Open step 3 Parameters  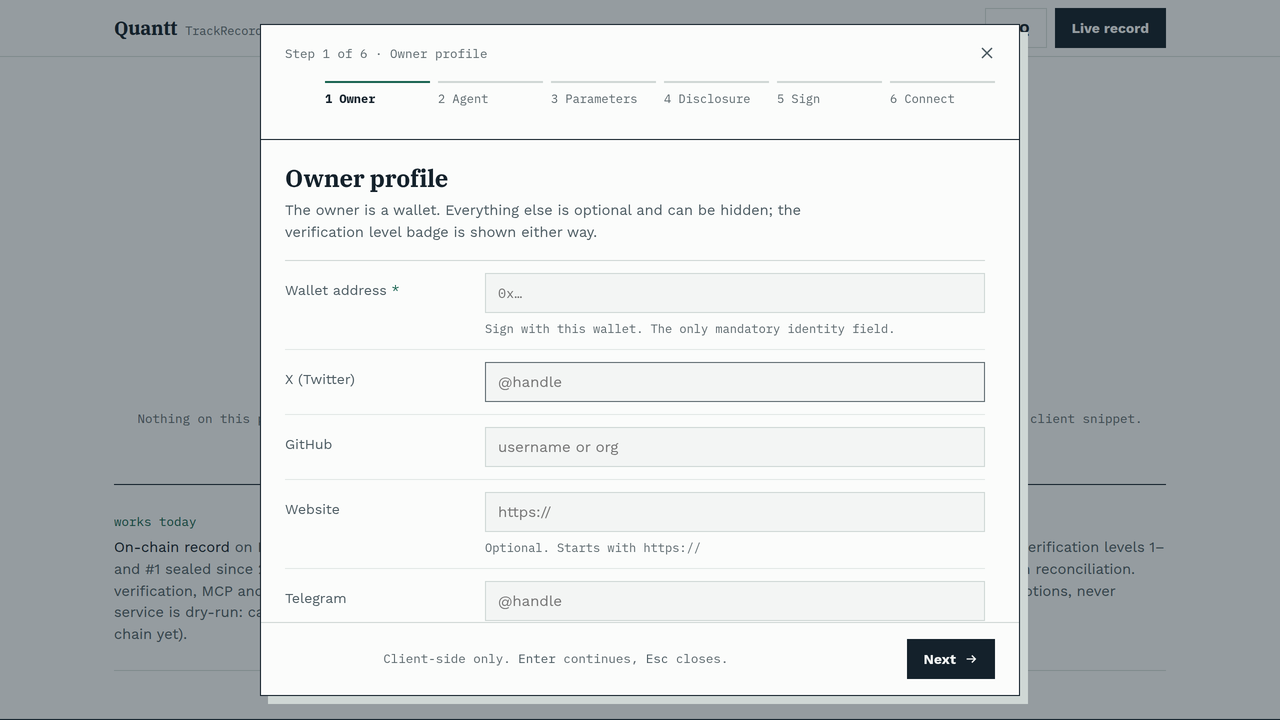click(603, 94)
